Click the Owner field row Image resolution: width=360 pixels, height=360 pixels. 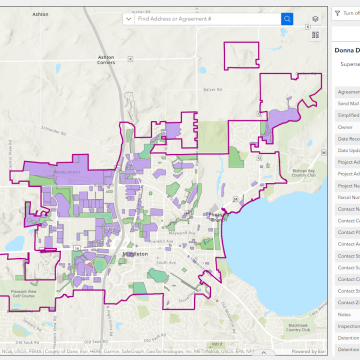point(347,127)
